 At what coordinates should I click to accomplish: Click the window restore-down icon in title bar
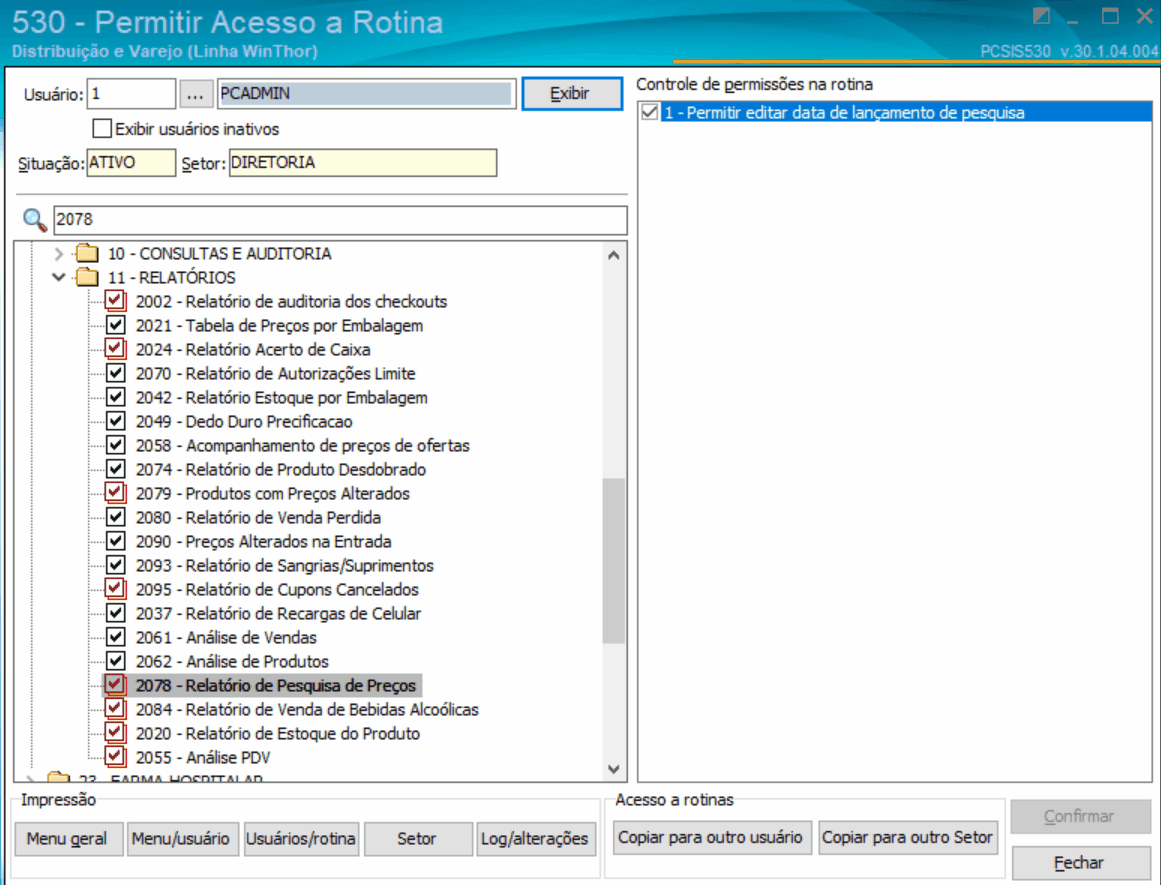[x=1041, y=16]
